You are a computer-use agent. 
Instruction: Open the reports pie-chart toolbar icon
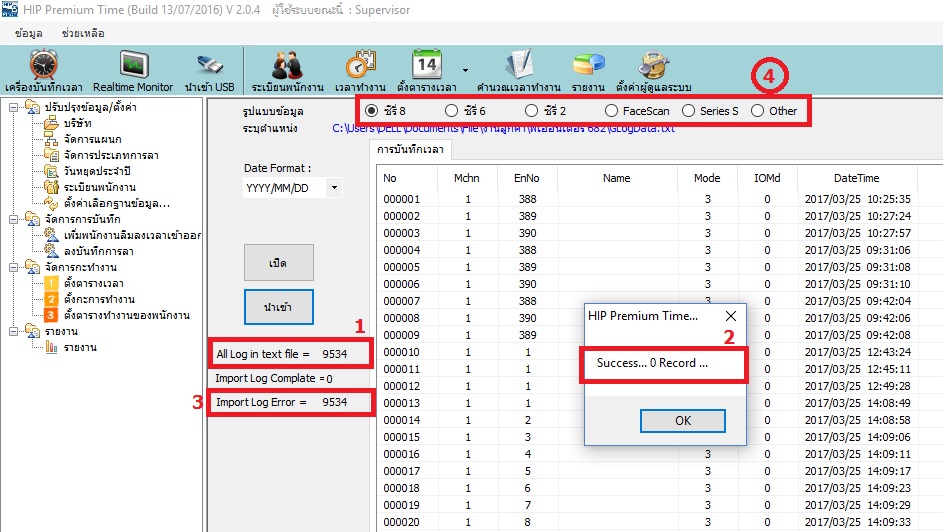tap(588, 64)
